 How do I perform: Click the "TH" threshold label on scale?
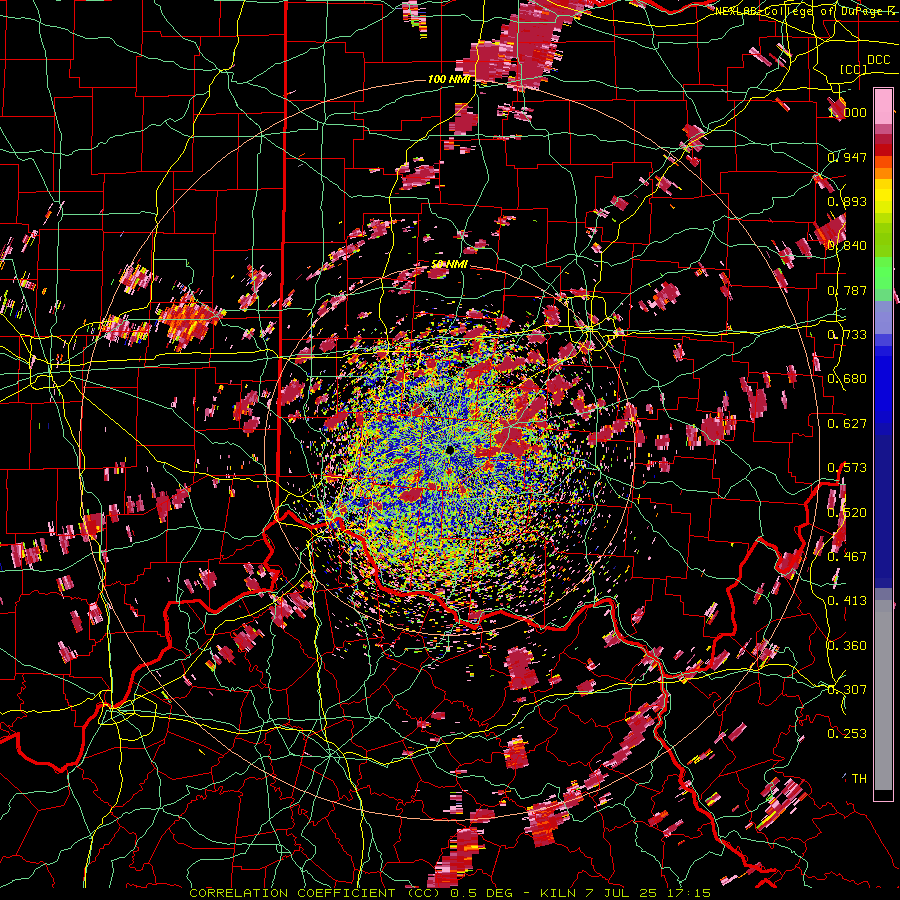(859, 779)
